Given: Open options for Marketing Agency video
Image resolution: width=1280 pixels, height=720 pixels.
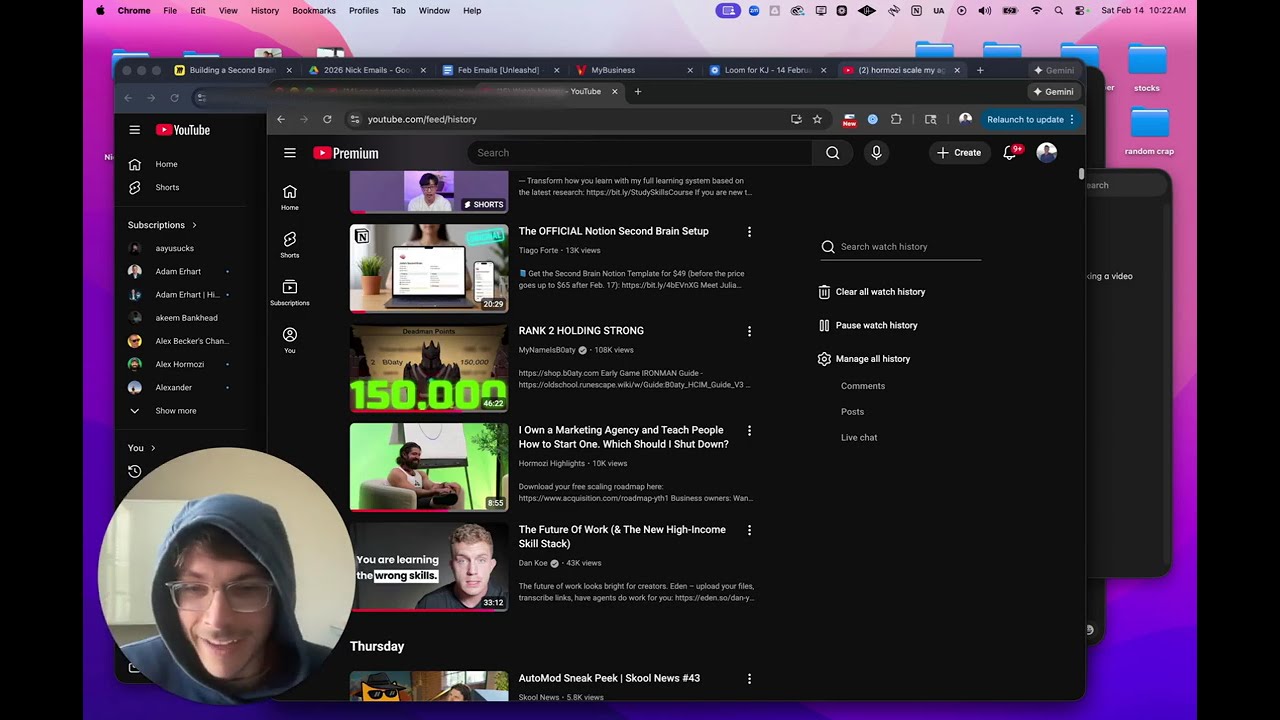Looking at the screenshot, I should (x=749, y=431).
